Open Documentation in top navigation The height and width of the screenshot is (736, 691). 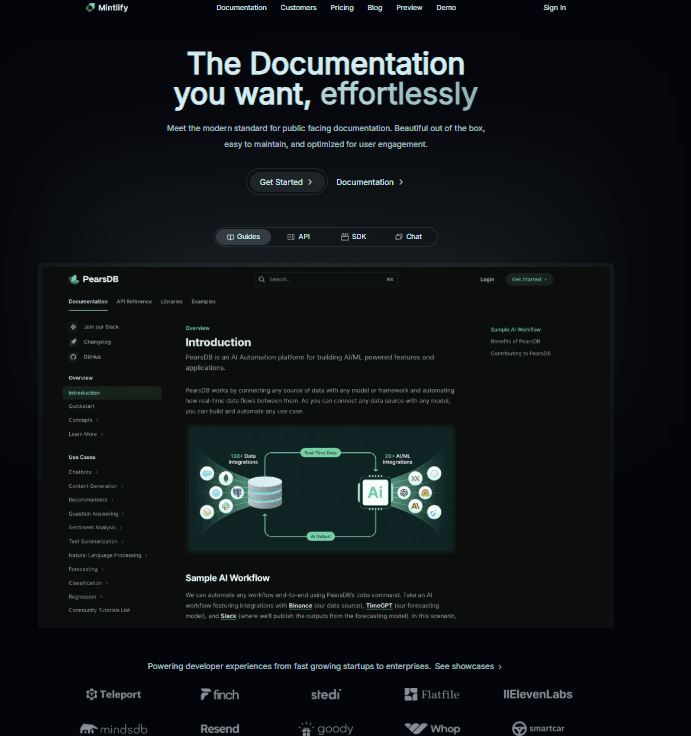241,8
